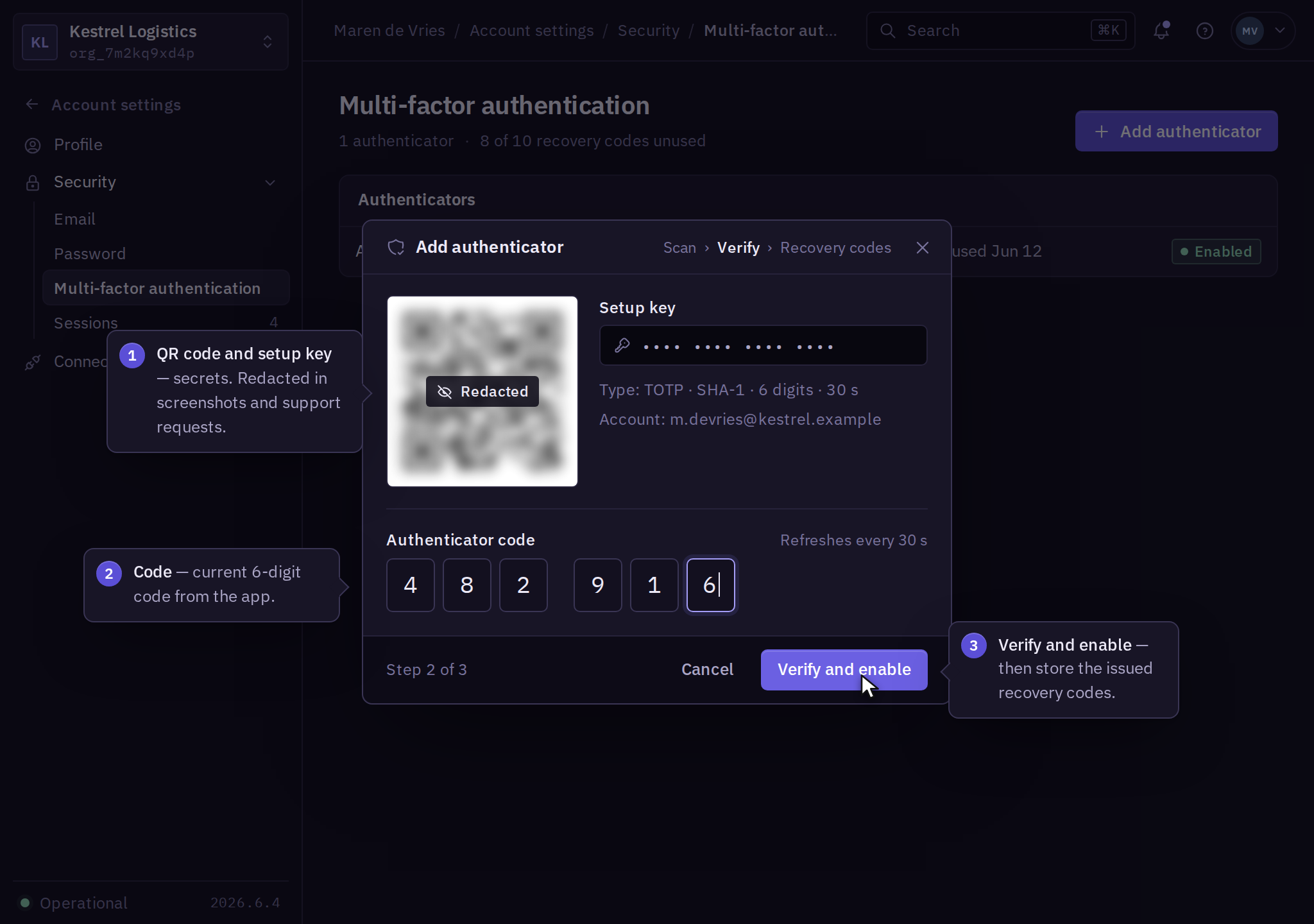The width and height of the screenshot is (1314, 924).
Task: Click the Account: m.devries@kestrel.example text
Action: (x=740, y=419)
